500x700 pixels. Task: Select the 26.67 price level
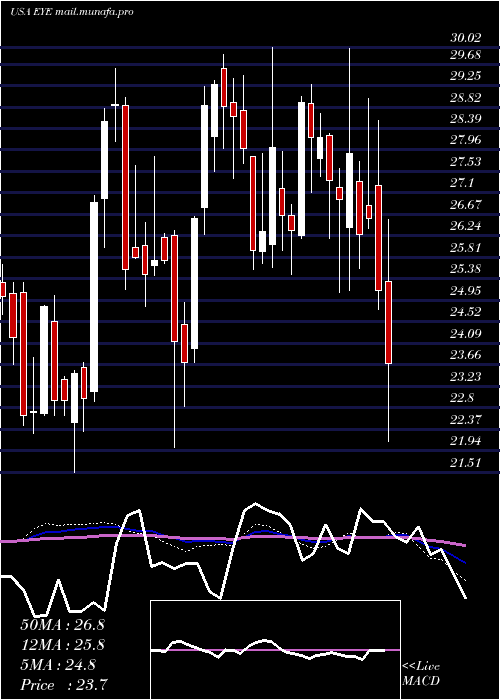[466, 204]
